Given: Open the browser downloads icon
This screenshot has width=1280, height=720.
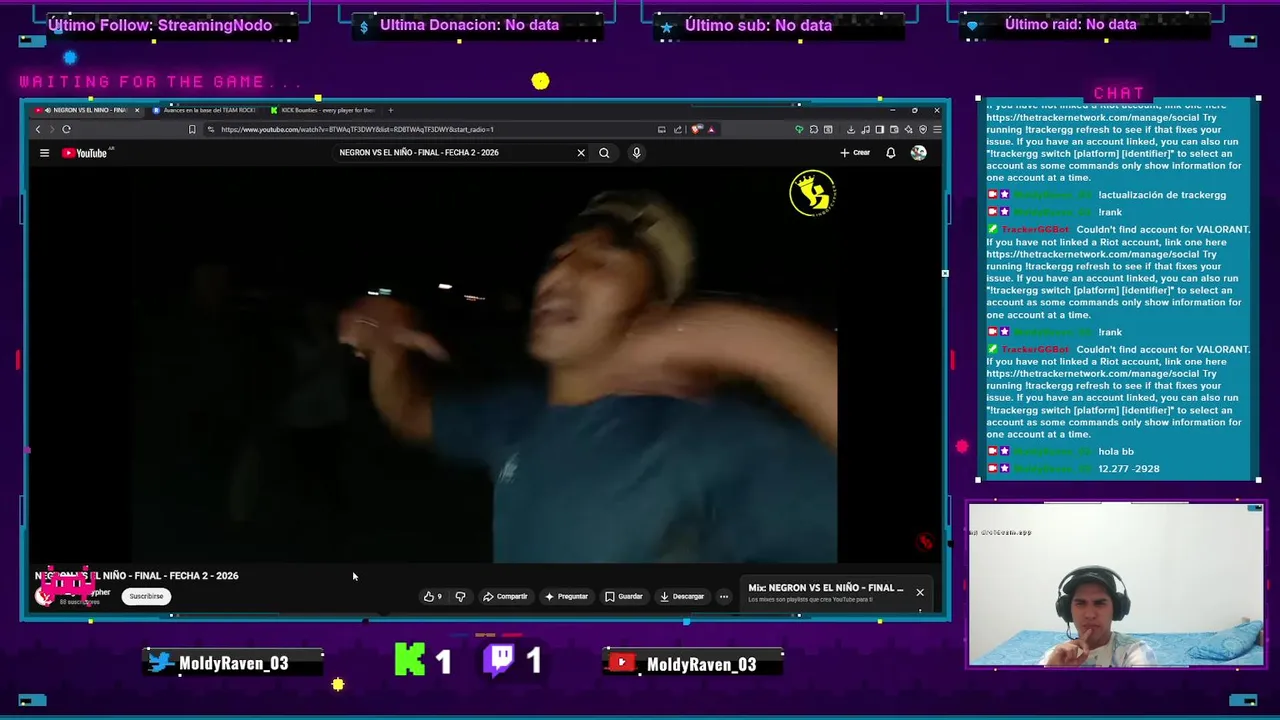Looking at the screenshot, I should (x=851, y=129).
